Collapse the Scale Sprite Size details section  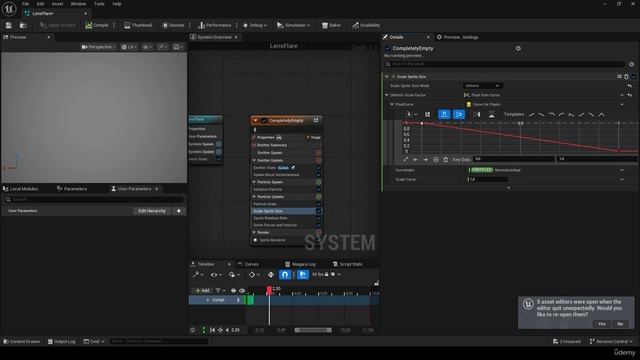[x=387, y=77]
